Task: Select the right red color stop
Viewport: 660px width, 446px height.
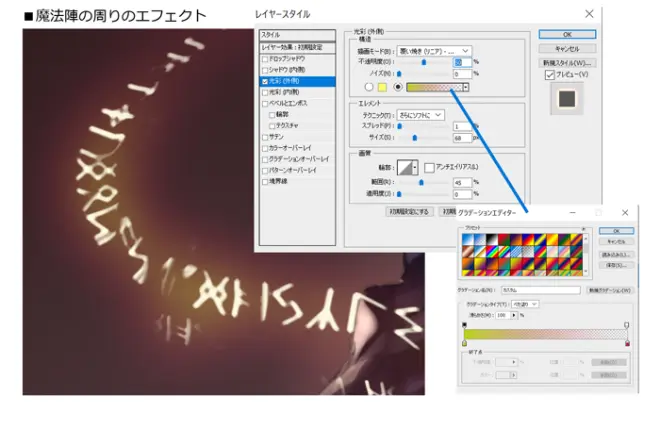Action: pos(627,343)
